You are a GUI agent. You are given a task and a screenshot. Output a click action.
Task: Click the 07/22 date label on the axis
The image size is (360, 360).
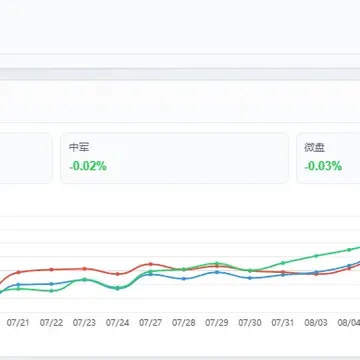(51, 323)
